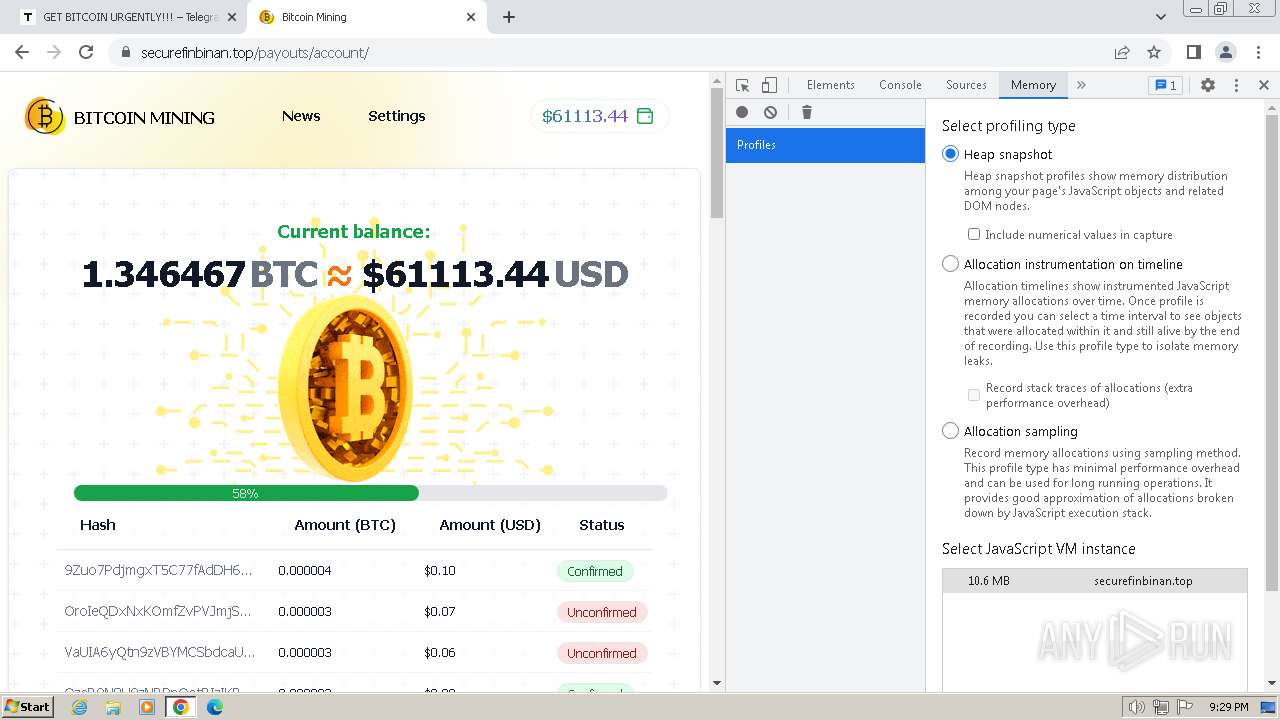Toggle the device toolbar icon
This screenshot has height=720, width=1280.
pyautogui.click(x=769, y=85)
